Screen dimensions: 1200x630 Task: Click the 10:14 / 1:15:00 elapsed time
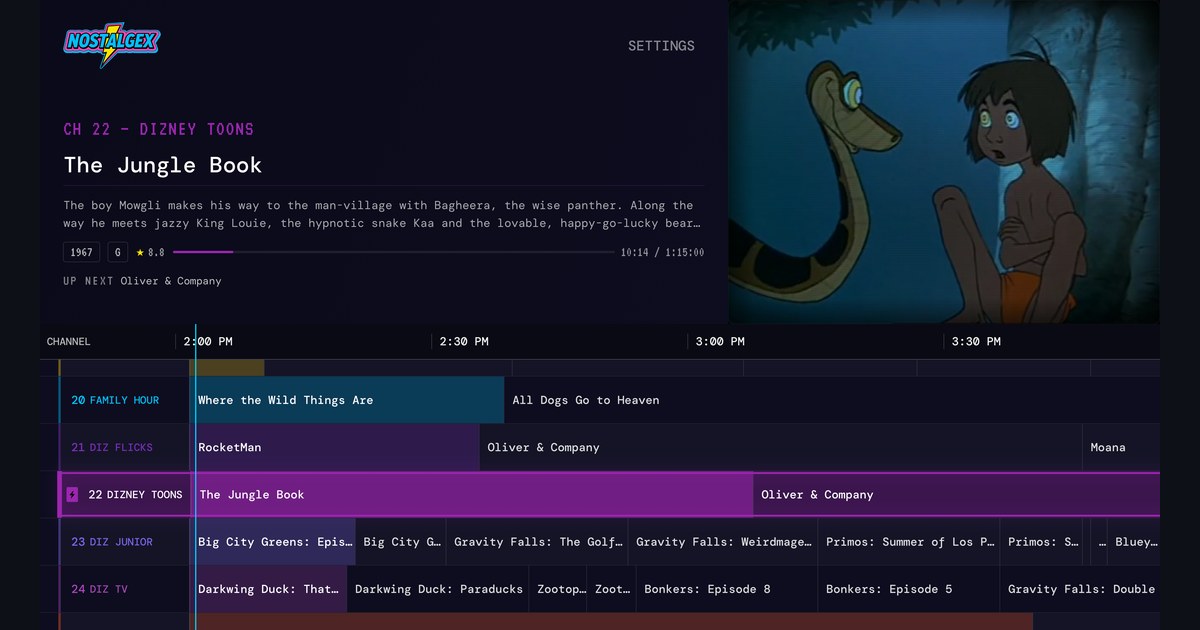tap(662, 253)
